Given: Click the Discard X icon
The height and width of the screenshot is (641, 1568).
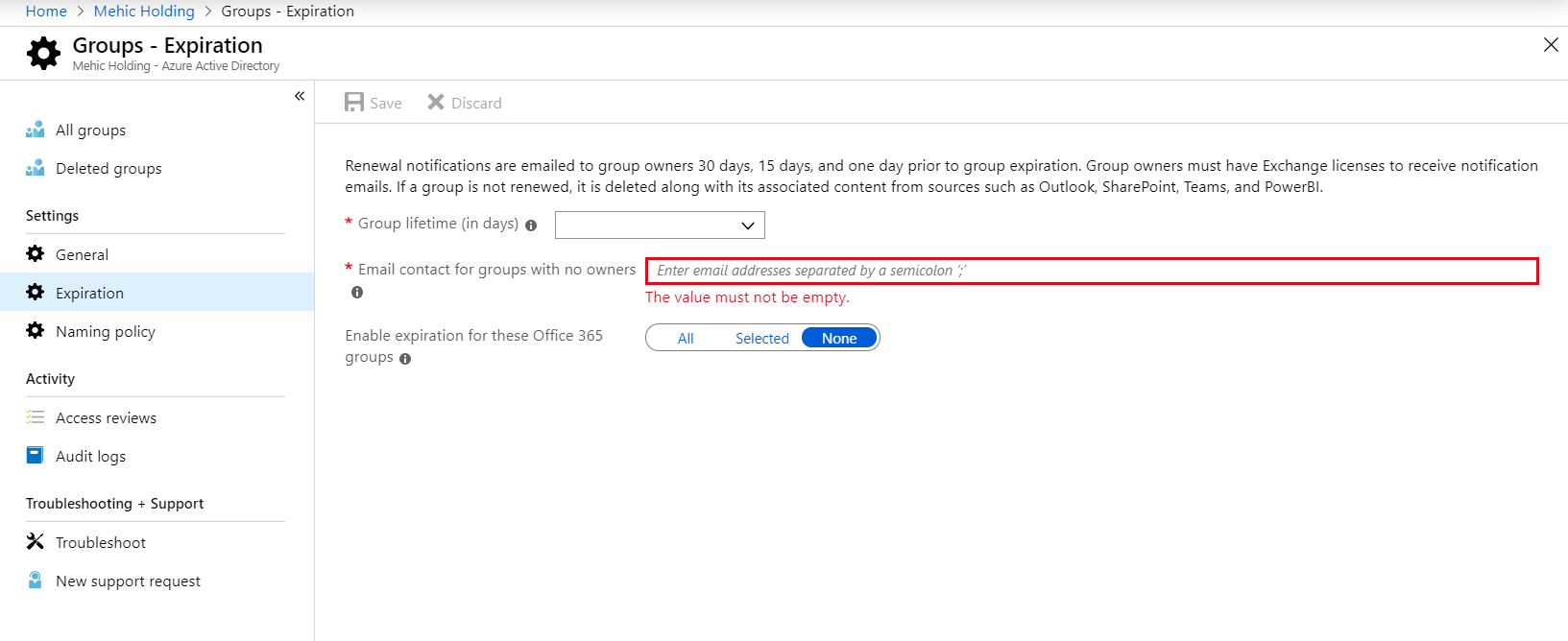Looking at the screenshot, I should click(436, 102).
